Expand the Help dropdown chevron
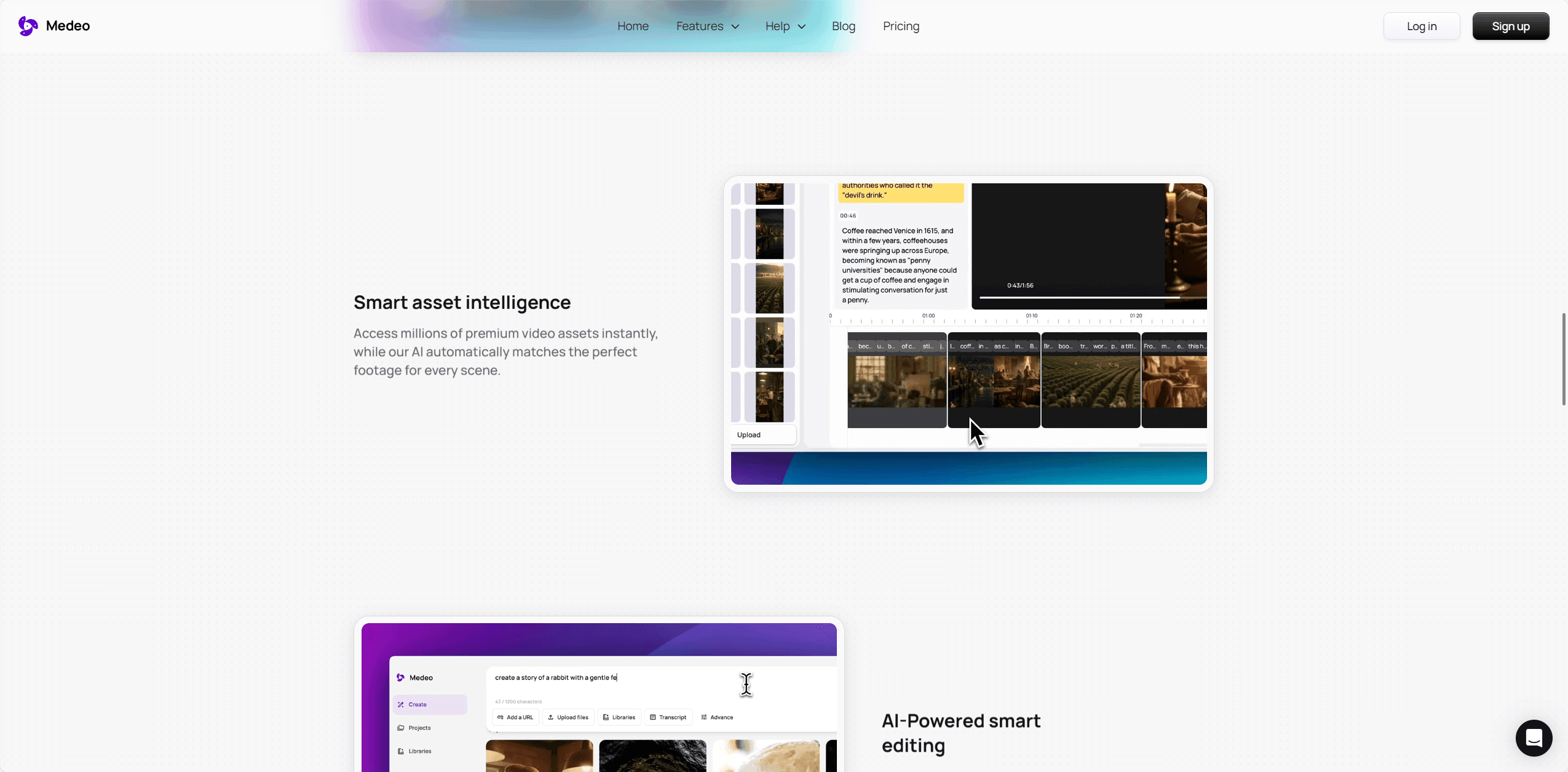This screenshot has height=772, width=1568. tap(802, 26)
